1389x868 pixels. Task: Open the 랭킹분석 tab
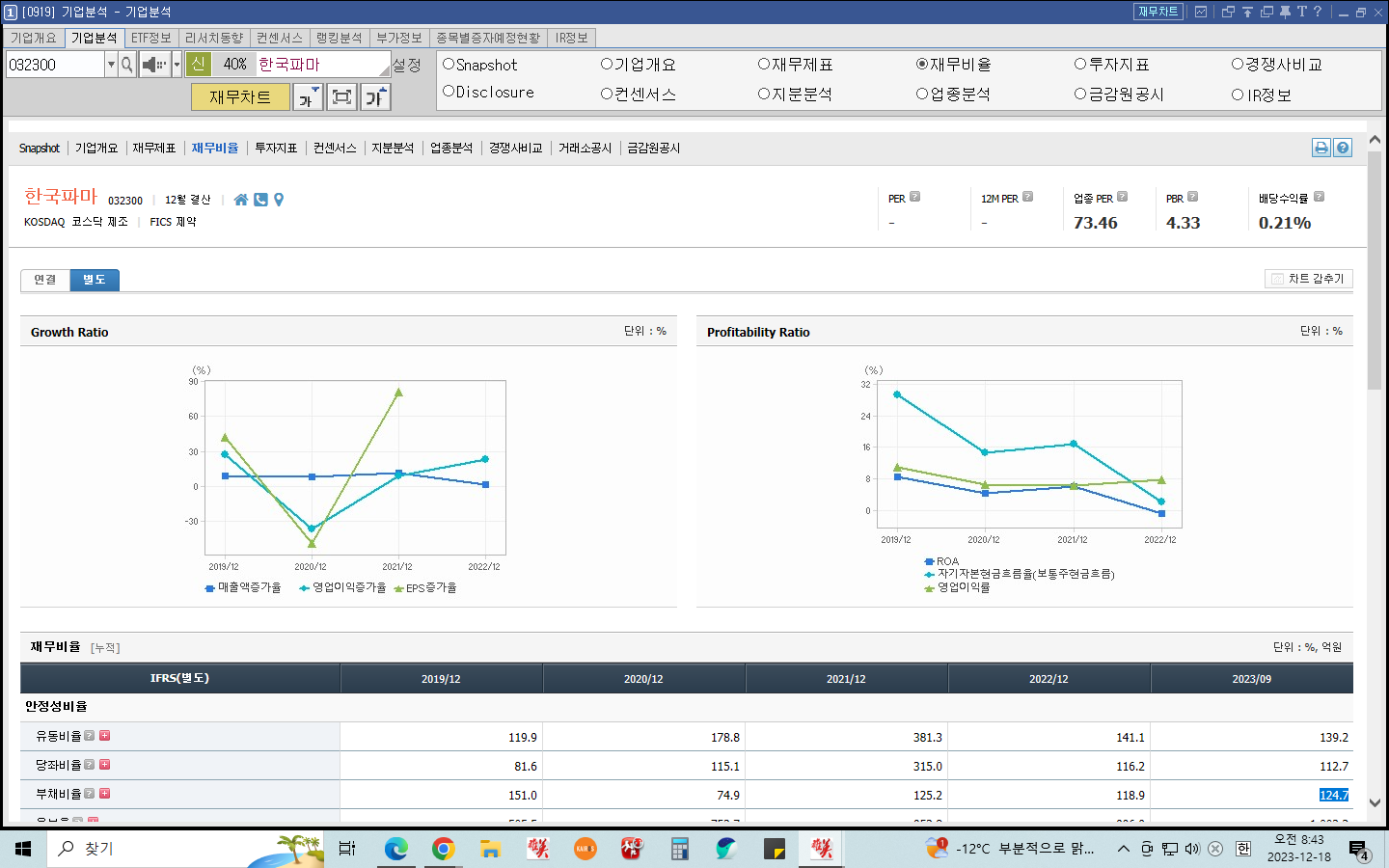340,38
